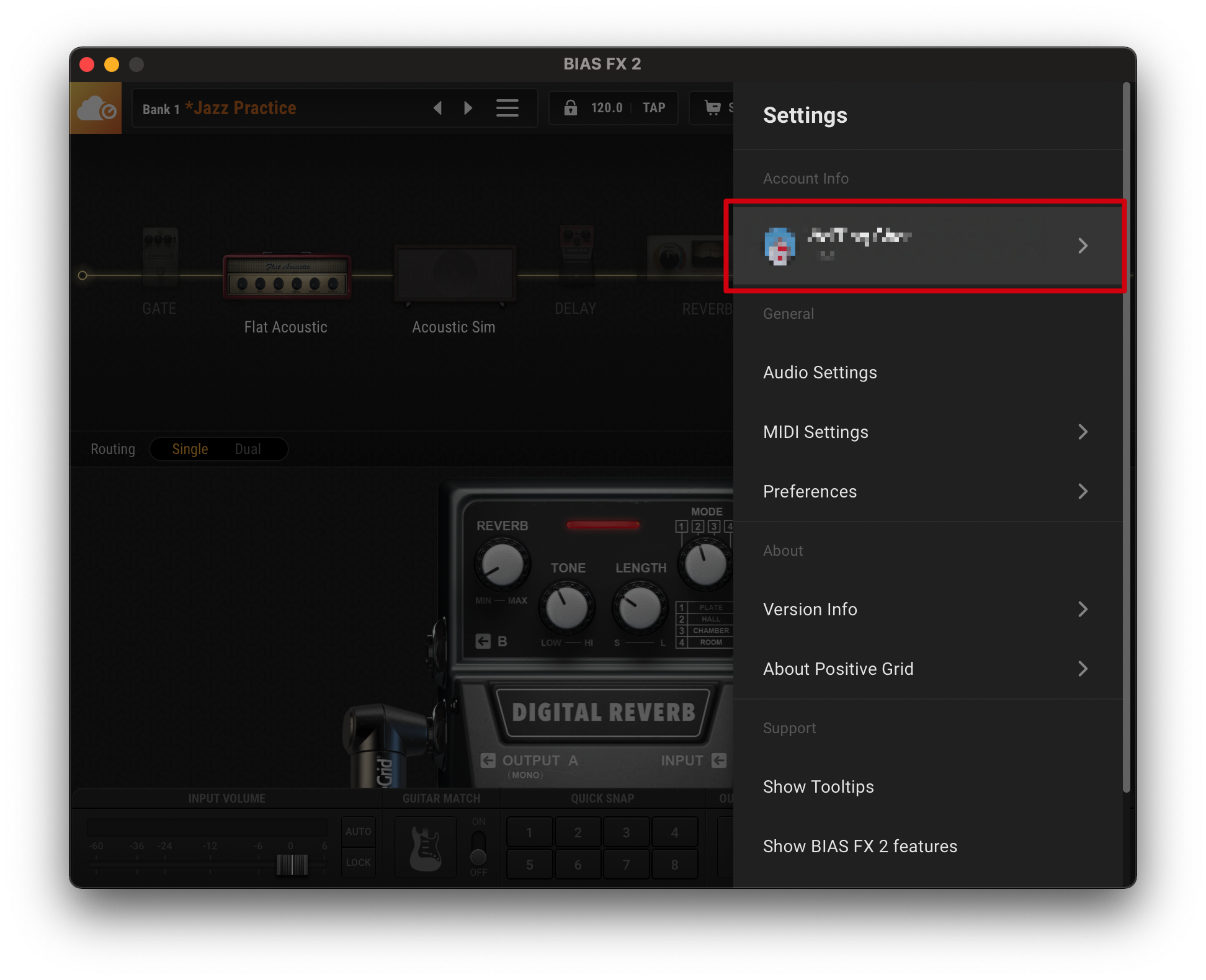
Task: Toggle input volume LOCK
Action: pyautogui.click(x=359, y=863)
